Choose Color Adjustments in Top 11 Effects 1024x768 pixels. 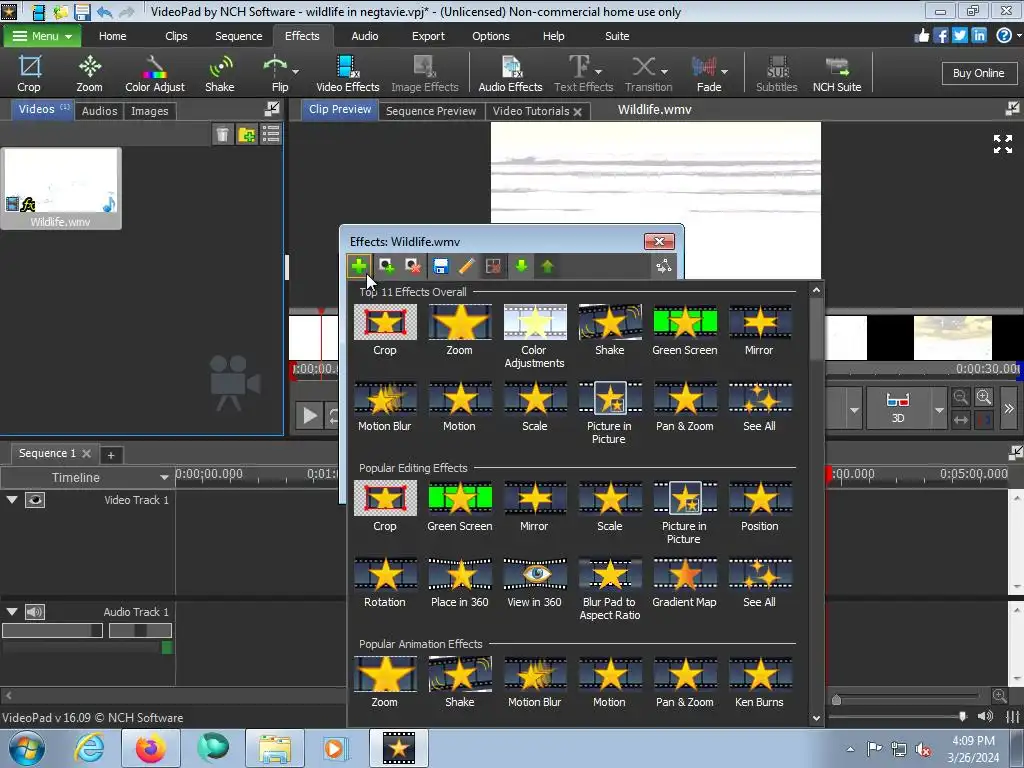(534, 336)
